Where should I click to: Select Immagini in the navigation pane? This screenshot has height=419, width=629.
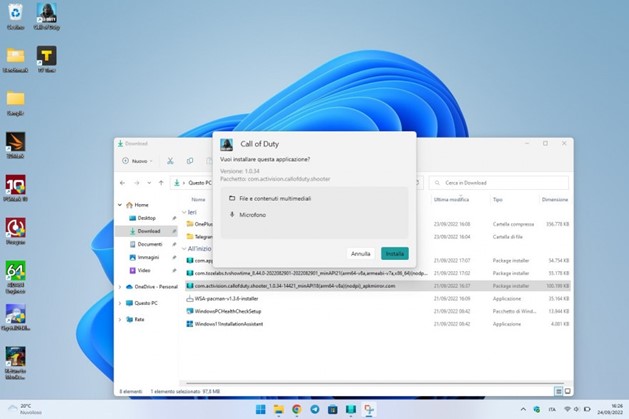[x=145, y=257]
